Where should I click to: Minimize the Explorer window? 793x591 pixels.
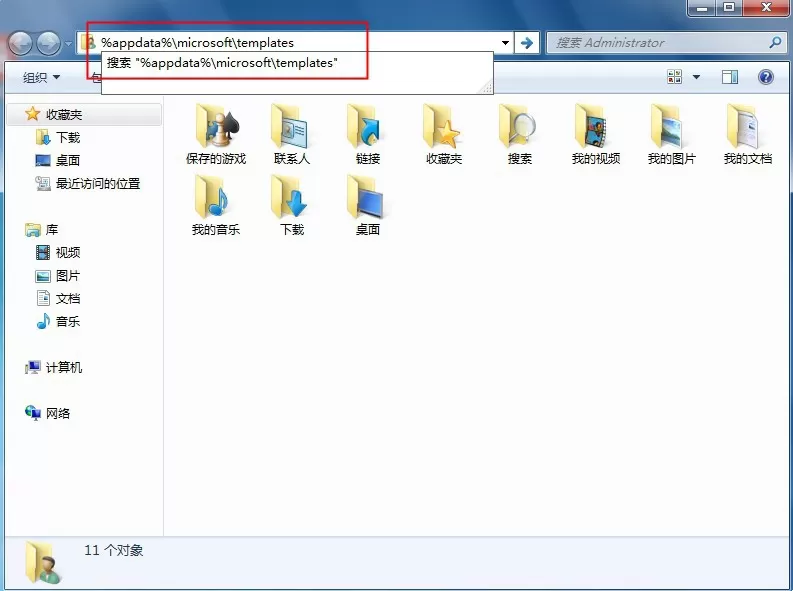point(702,8)
